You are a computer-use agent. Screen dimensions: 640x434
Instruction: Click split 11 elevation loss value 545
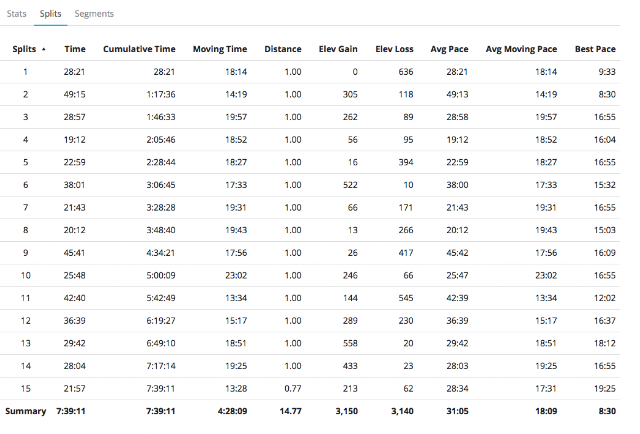click(x=405, y=298)
